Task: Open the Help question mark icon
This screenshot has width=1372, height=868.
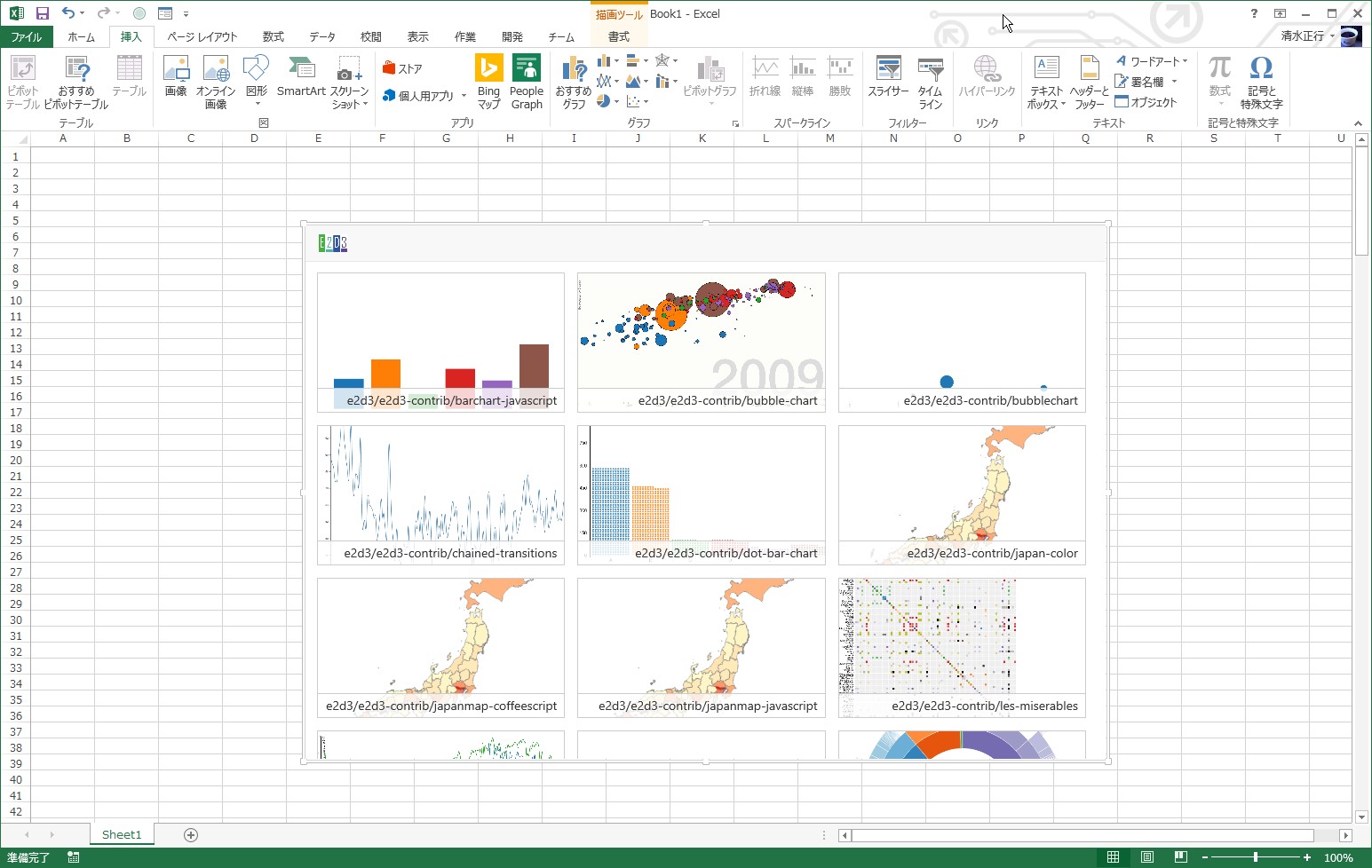Action: [1254, 13]
